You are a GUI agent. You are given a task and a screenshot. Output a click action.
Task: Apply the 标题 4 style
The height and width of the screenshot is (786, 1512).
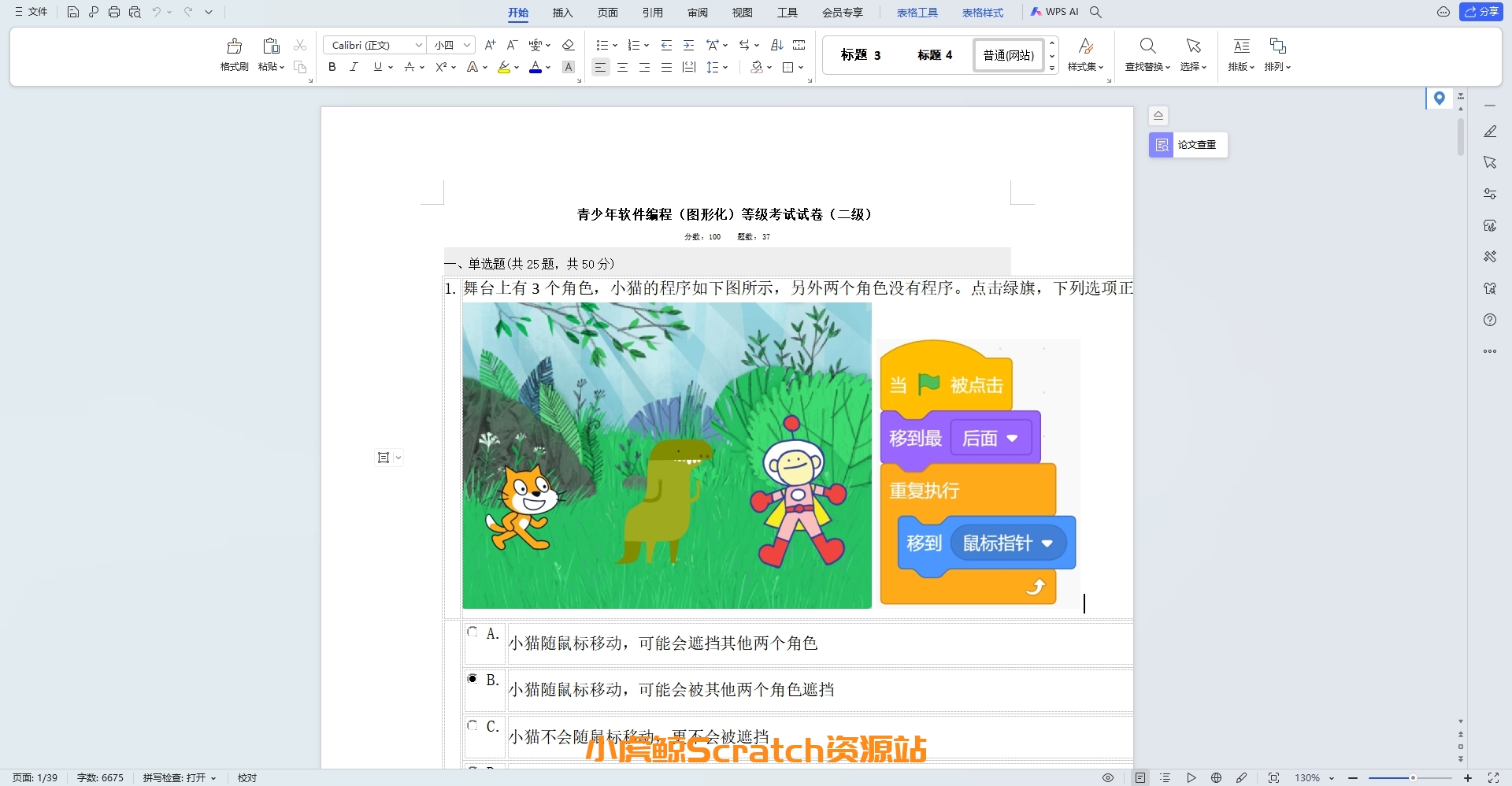(935, 55)
